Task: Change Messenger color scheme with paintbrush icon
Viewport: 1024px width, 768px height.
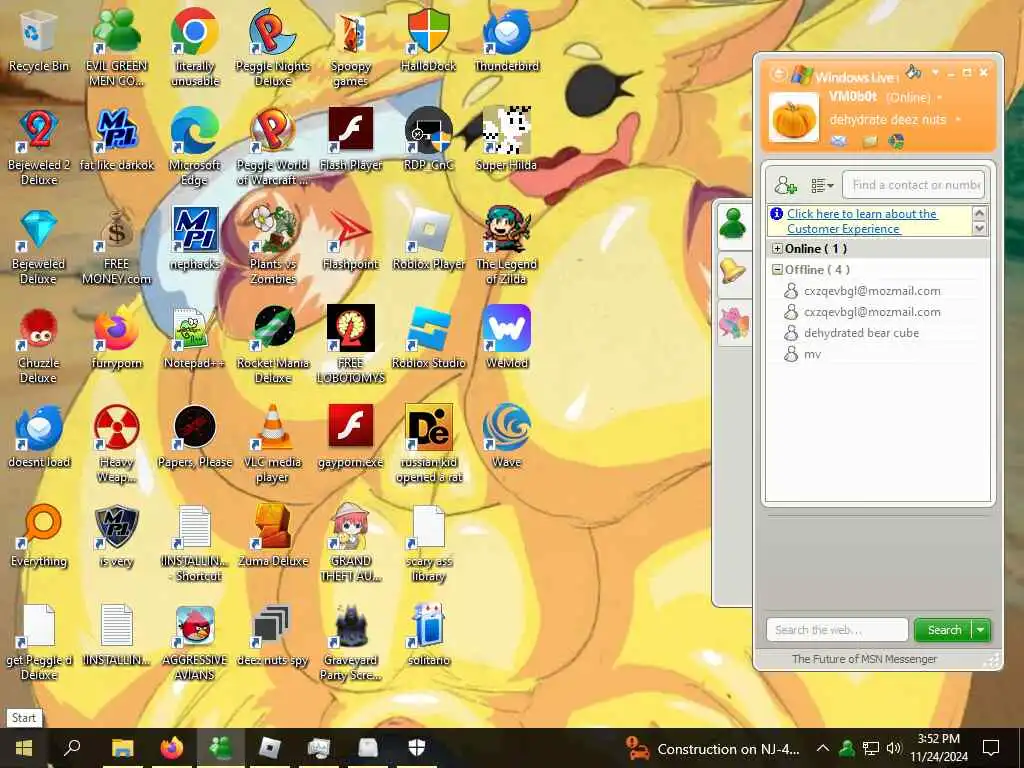Action: pos(914,71)
